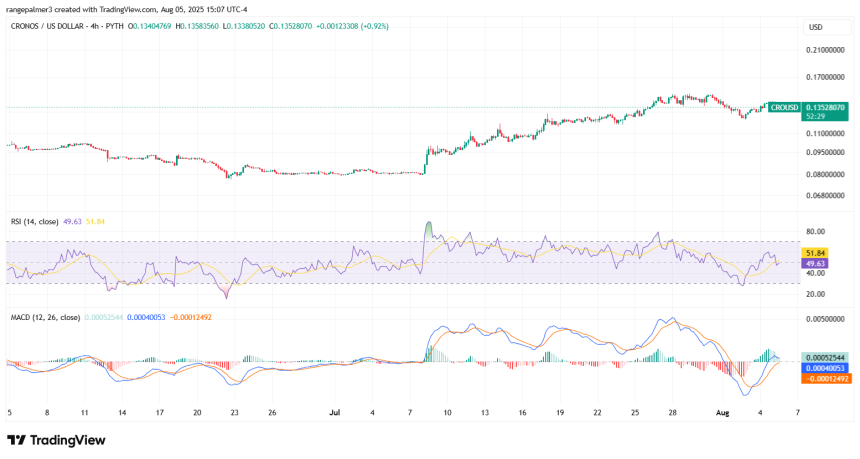
Task: Select the blue 0.00040053 MACD axis tag
Action: [x=825, y=368]
